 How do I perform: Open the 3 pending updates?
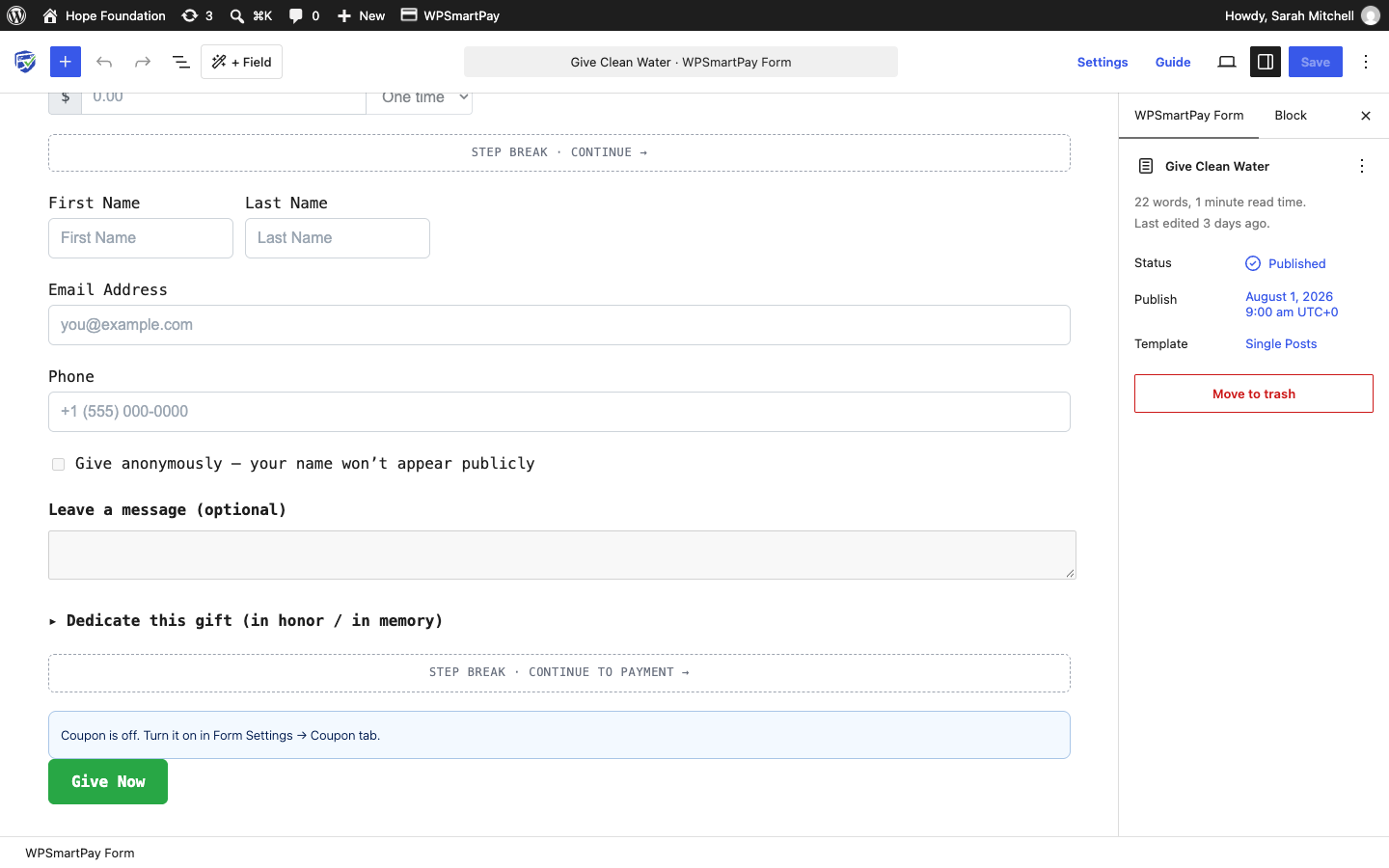[197, 15]
